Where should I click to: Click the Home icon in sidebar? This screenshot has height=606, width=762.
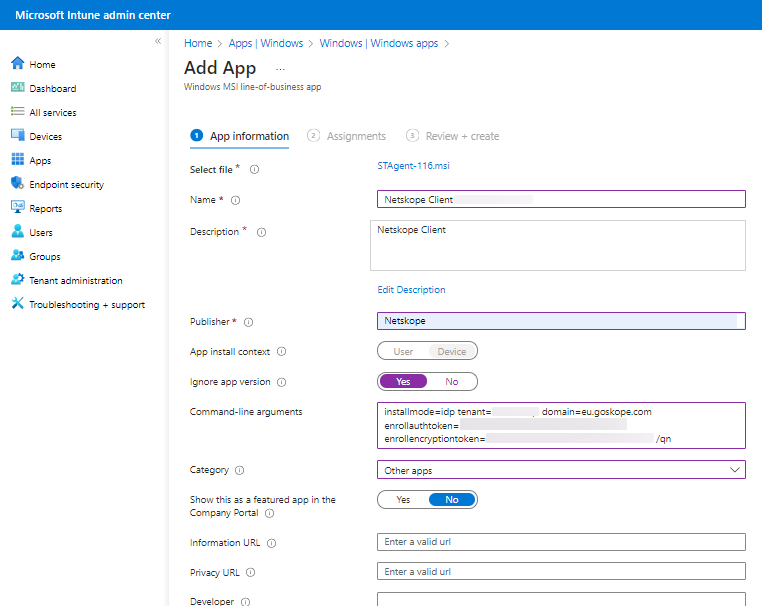pos(17,64)
